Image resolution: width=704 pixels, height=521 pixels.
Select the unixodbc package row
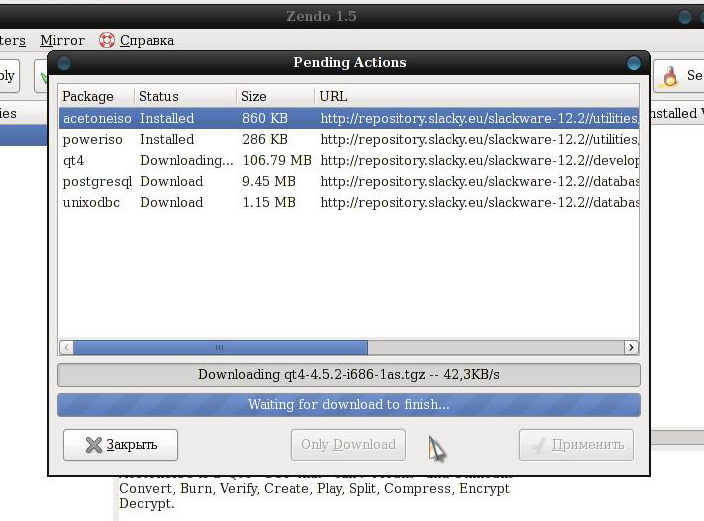click(x=348, y=203)
